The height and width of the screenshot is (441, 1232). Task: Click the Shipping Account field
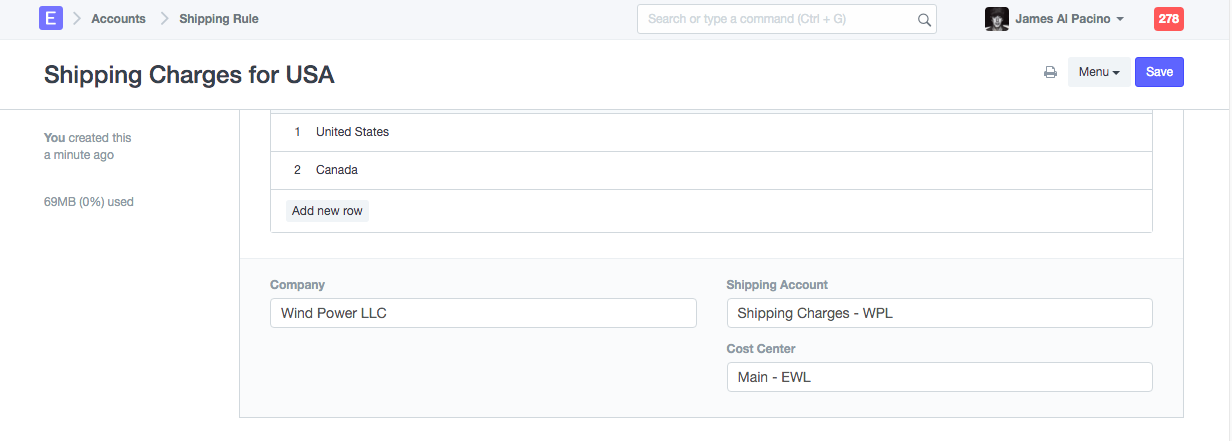click(x=939, y=313)
